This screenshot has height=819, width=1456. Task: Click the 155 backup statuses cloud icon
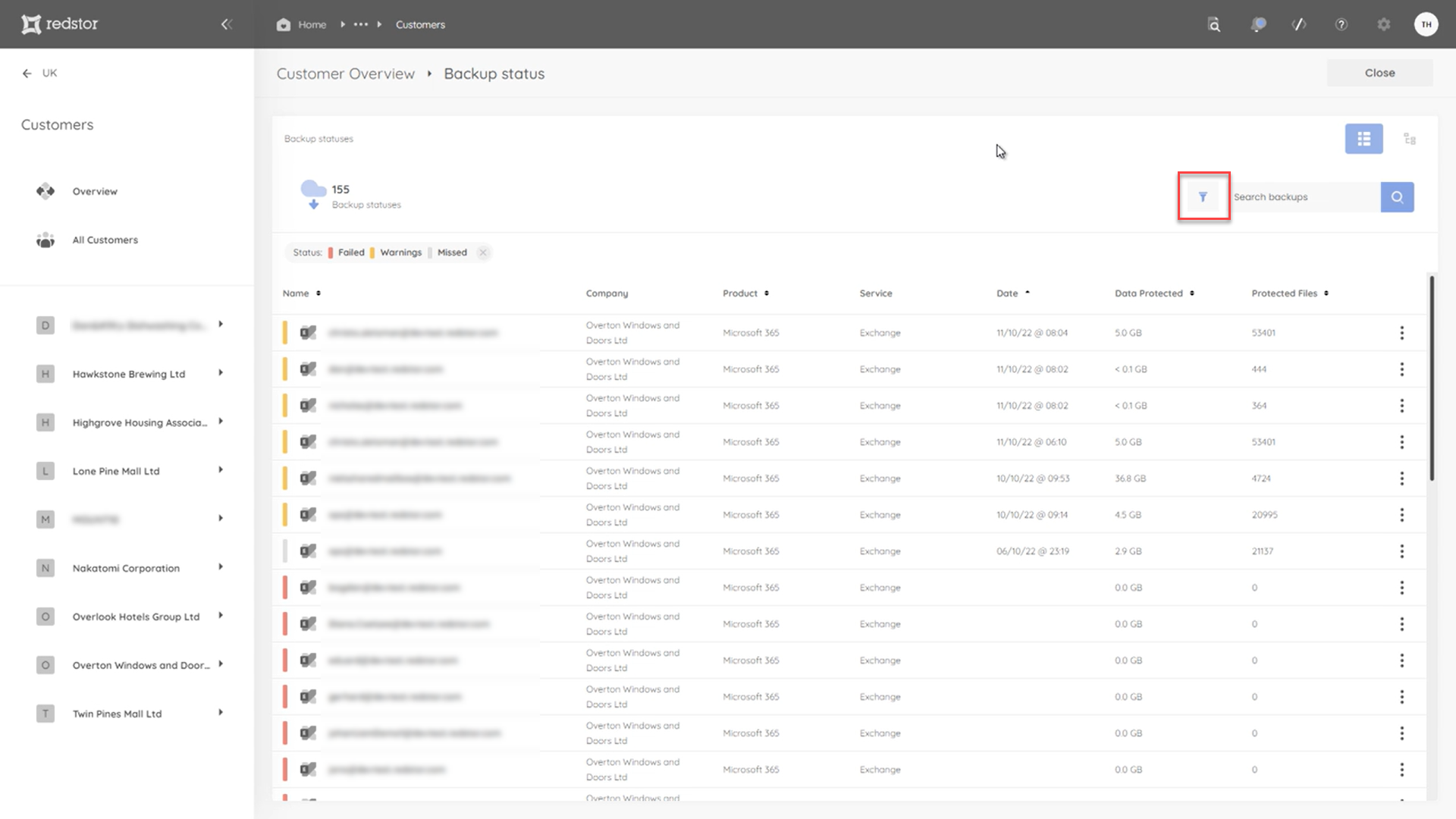313,194
